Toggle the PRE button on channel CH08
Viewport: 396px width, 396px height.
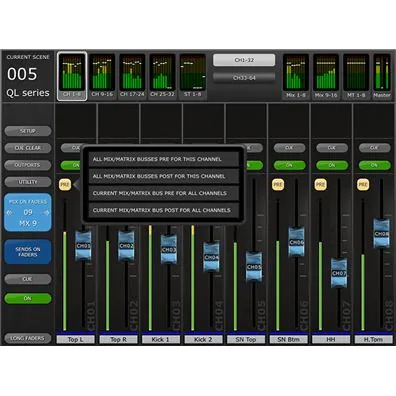click(x=363, y=185)
